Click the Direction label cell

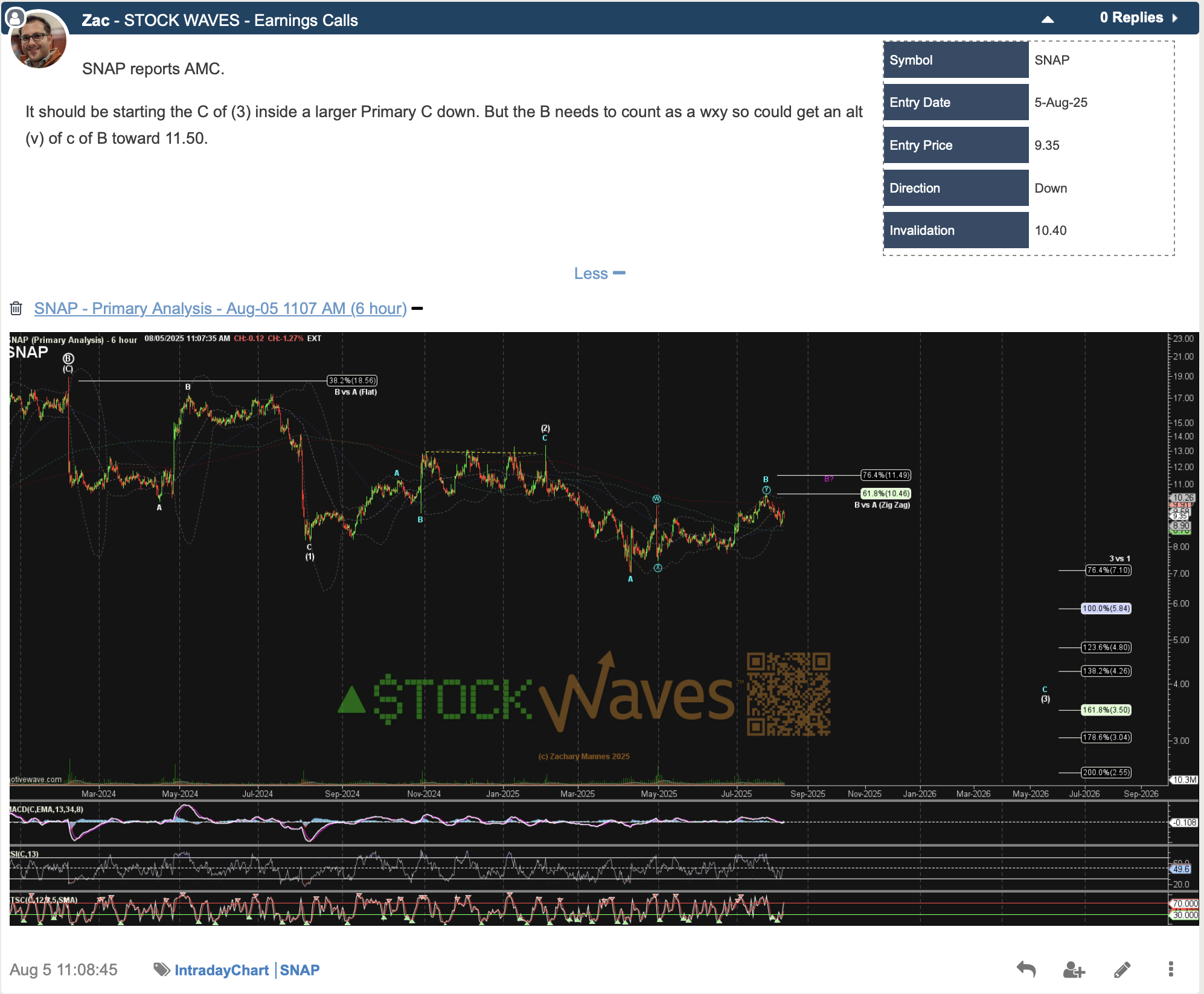[x=956, y=188]
